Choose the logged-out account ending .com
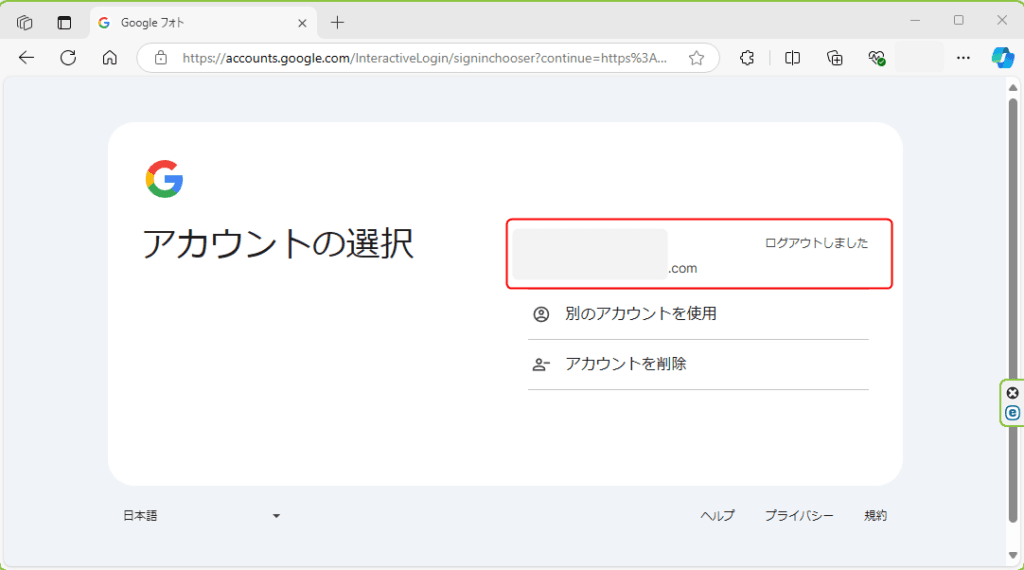1024x570 pixels. tap(699, 254)
